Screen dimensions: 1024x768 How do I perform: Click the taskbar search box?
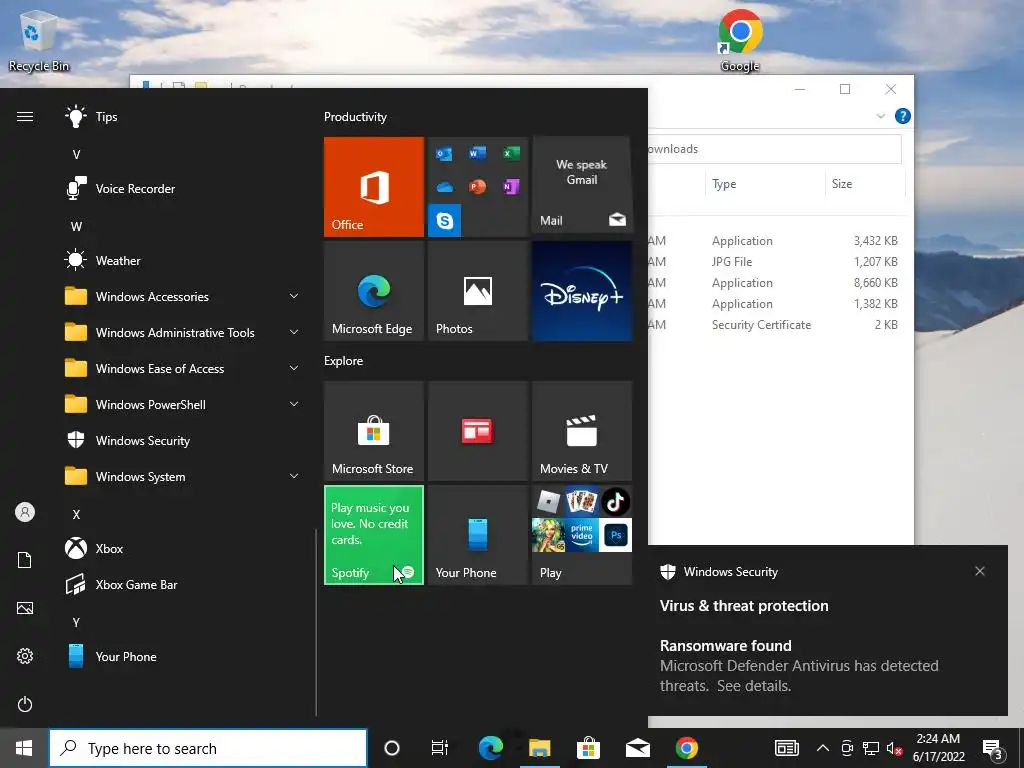(208, 748)
